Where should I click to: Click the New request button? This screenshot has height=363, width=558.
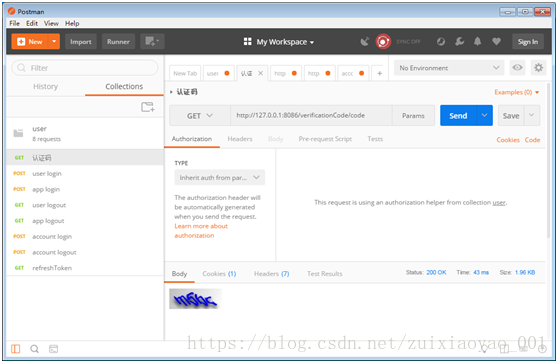30,42
